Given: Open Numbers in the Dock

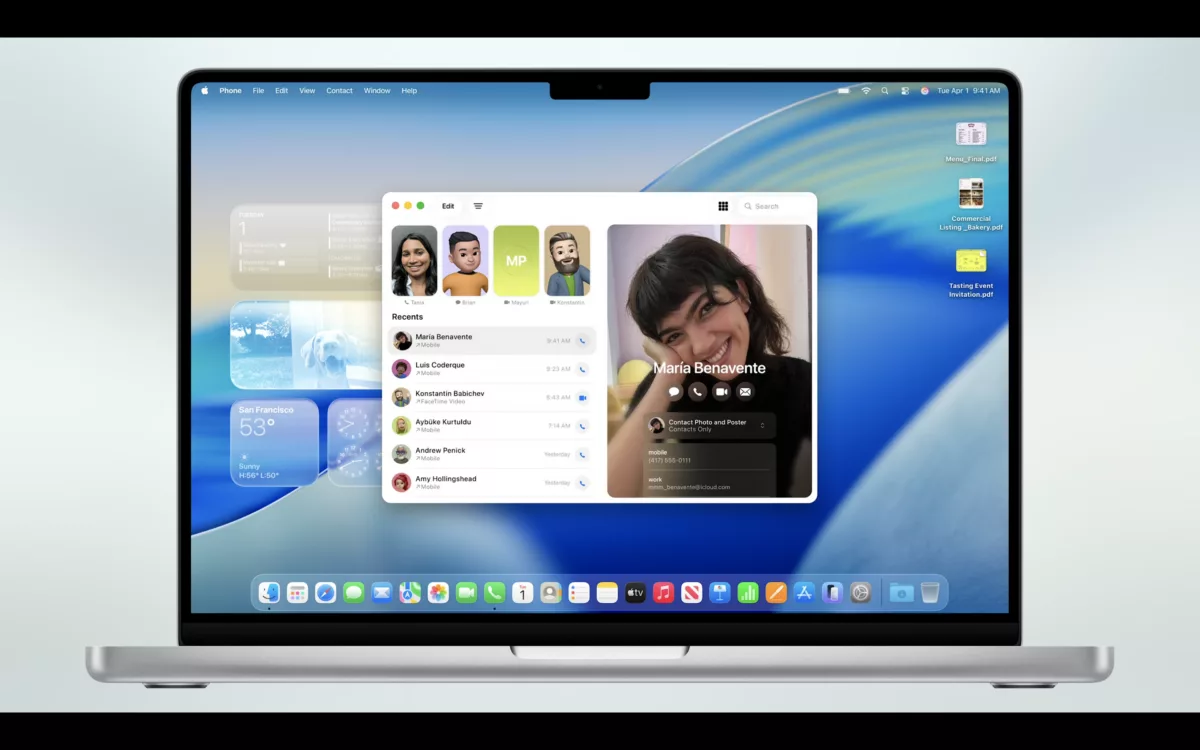Looking at the screenshot, I should 748,593.
